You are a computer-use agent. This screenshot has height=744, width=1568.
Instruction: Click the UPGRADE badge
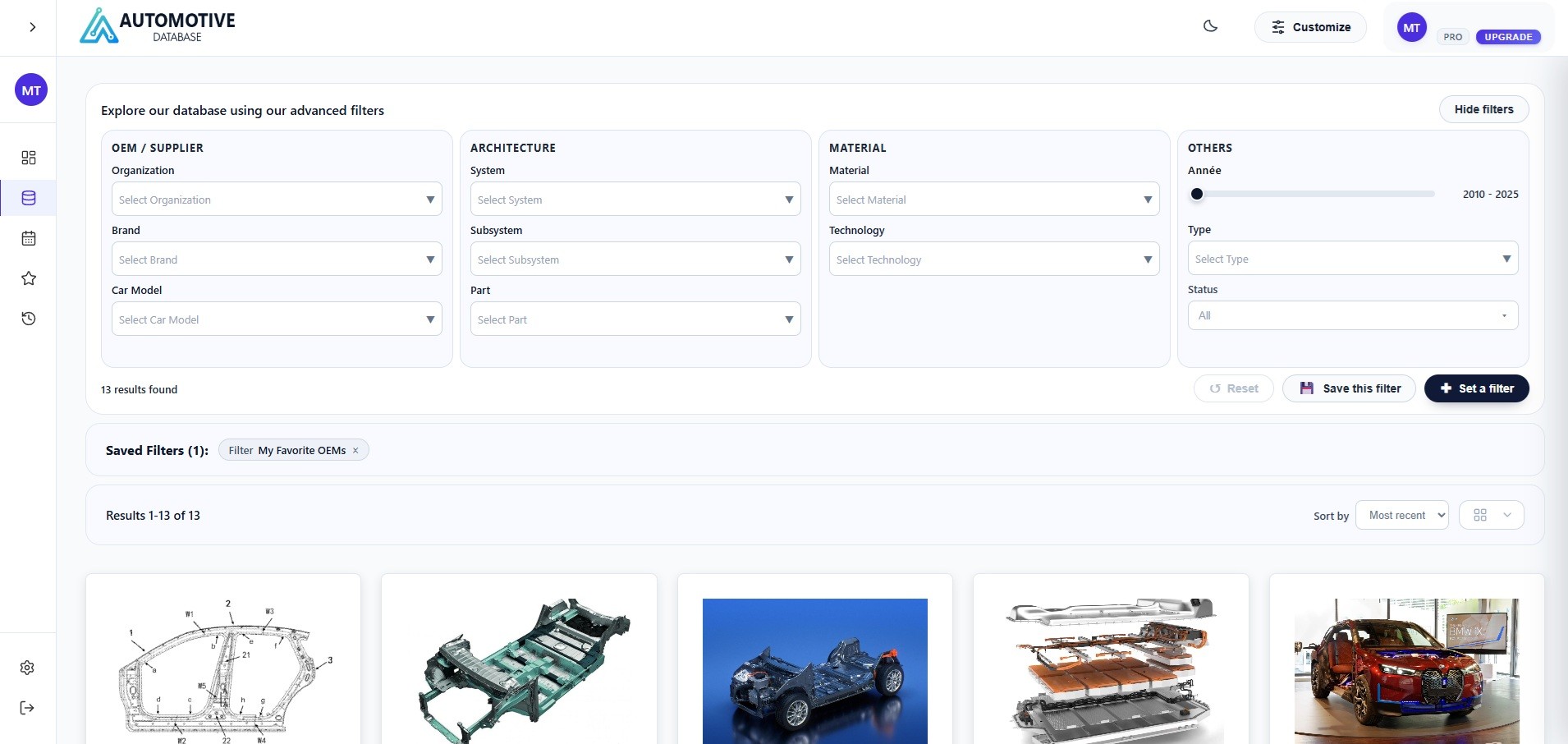tap(1508, 37)
